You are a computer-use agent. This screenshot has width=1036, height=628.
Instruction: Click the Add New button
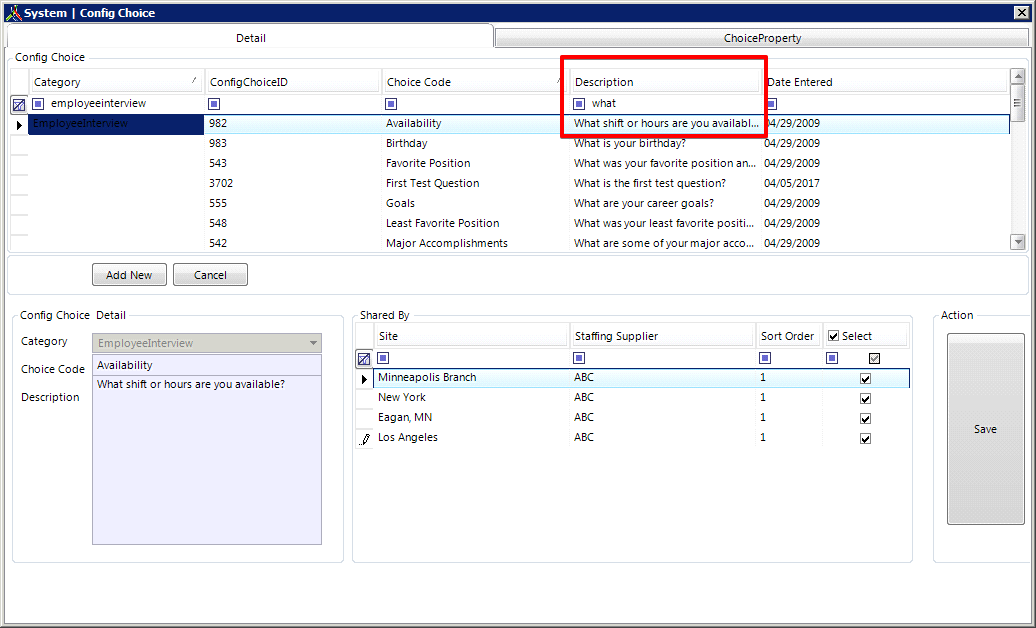coord(129,275)
